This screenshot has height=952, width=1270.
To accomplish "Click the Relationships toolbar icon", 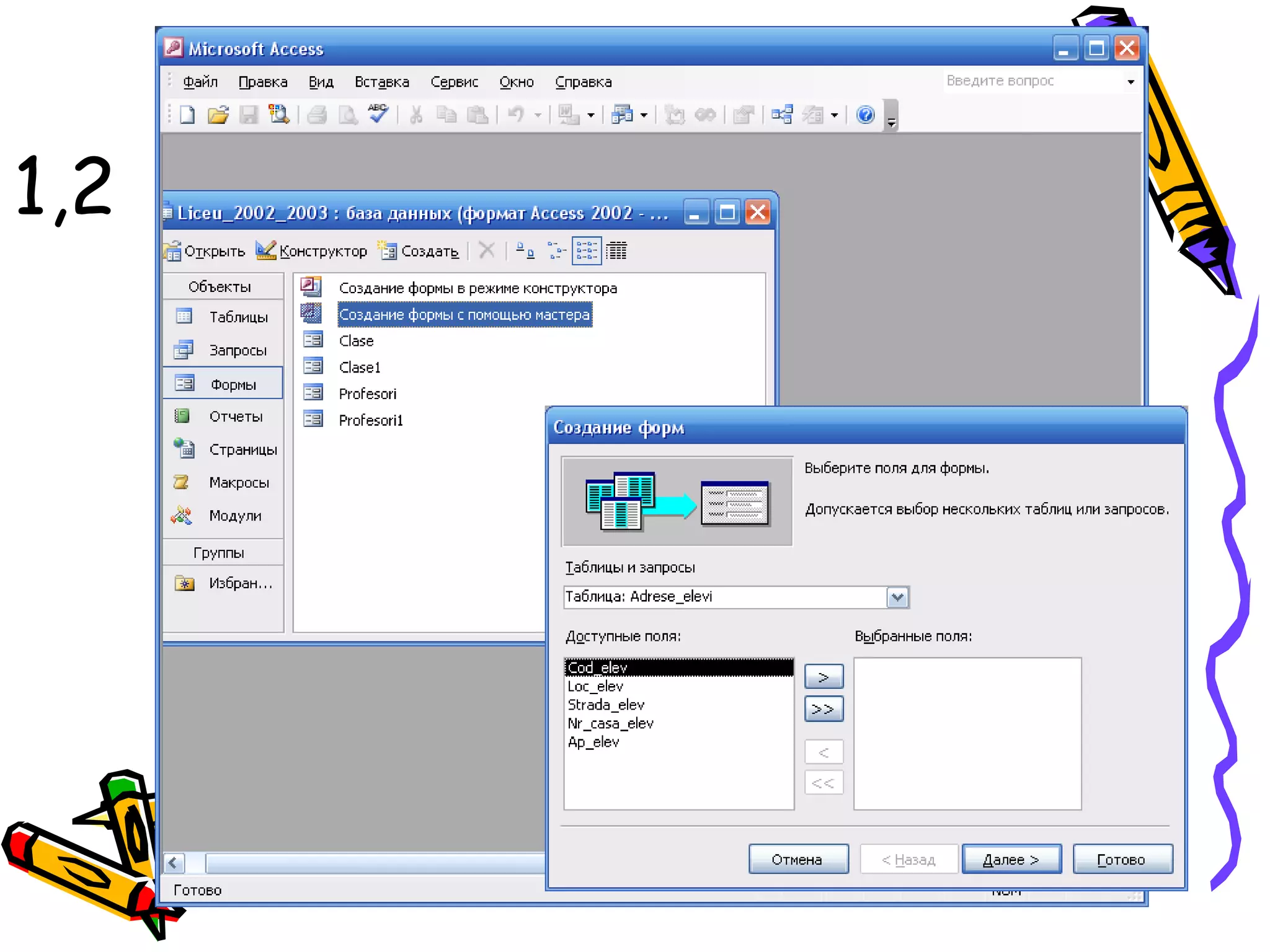I will pos(781,115).
